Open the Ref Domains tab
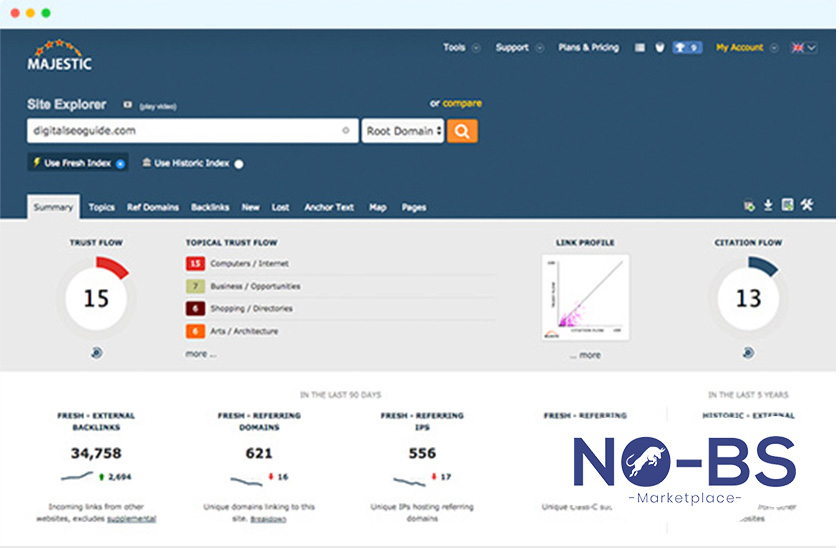 click(x=153, y=207)
